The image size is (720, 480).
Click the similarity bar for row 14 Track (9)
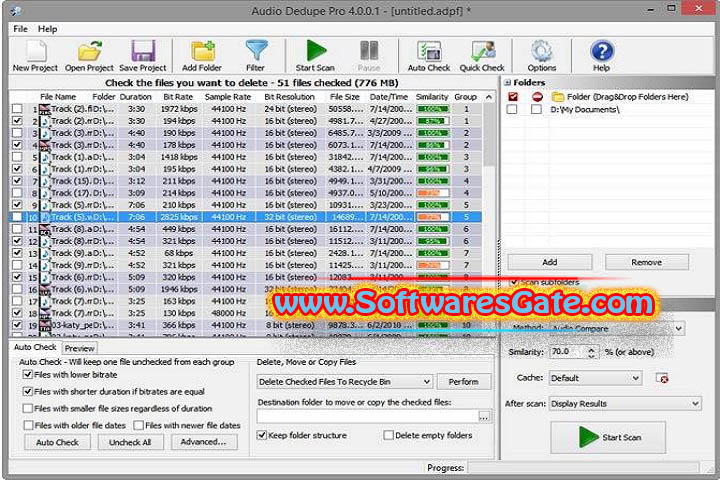pyautogui.click(x=433, y=265)
